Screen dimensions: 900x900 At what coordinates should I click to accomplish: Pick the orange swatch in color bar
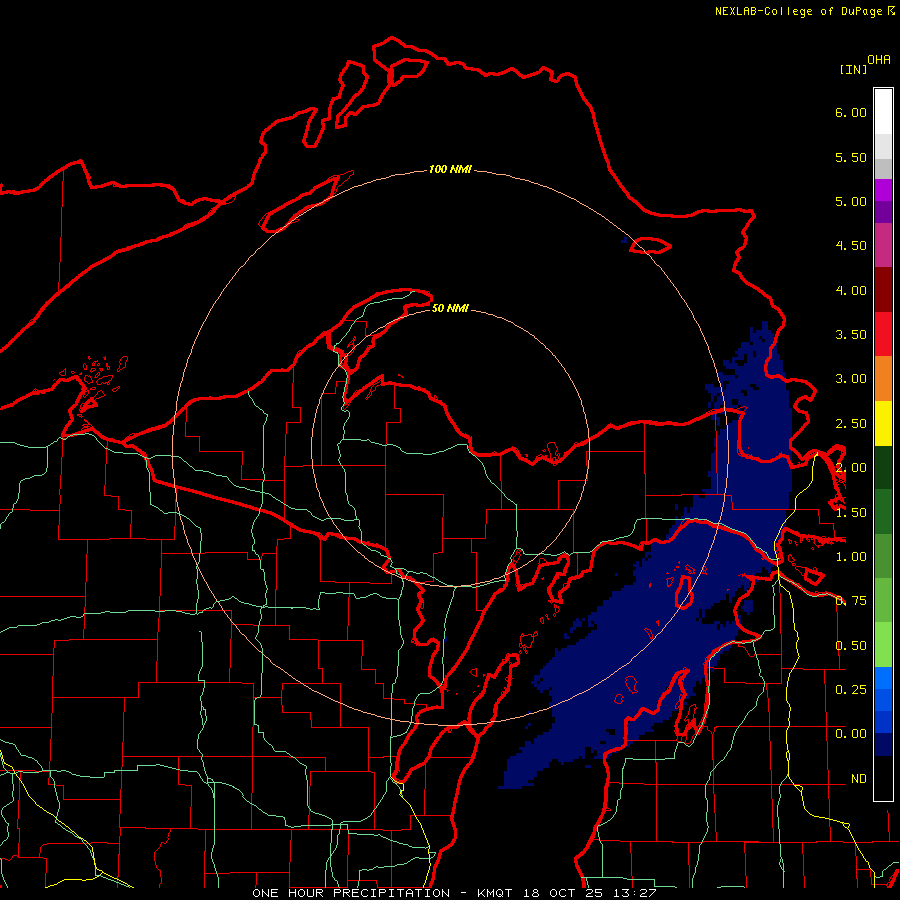click(x=883, y=379)
